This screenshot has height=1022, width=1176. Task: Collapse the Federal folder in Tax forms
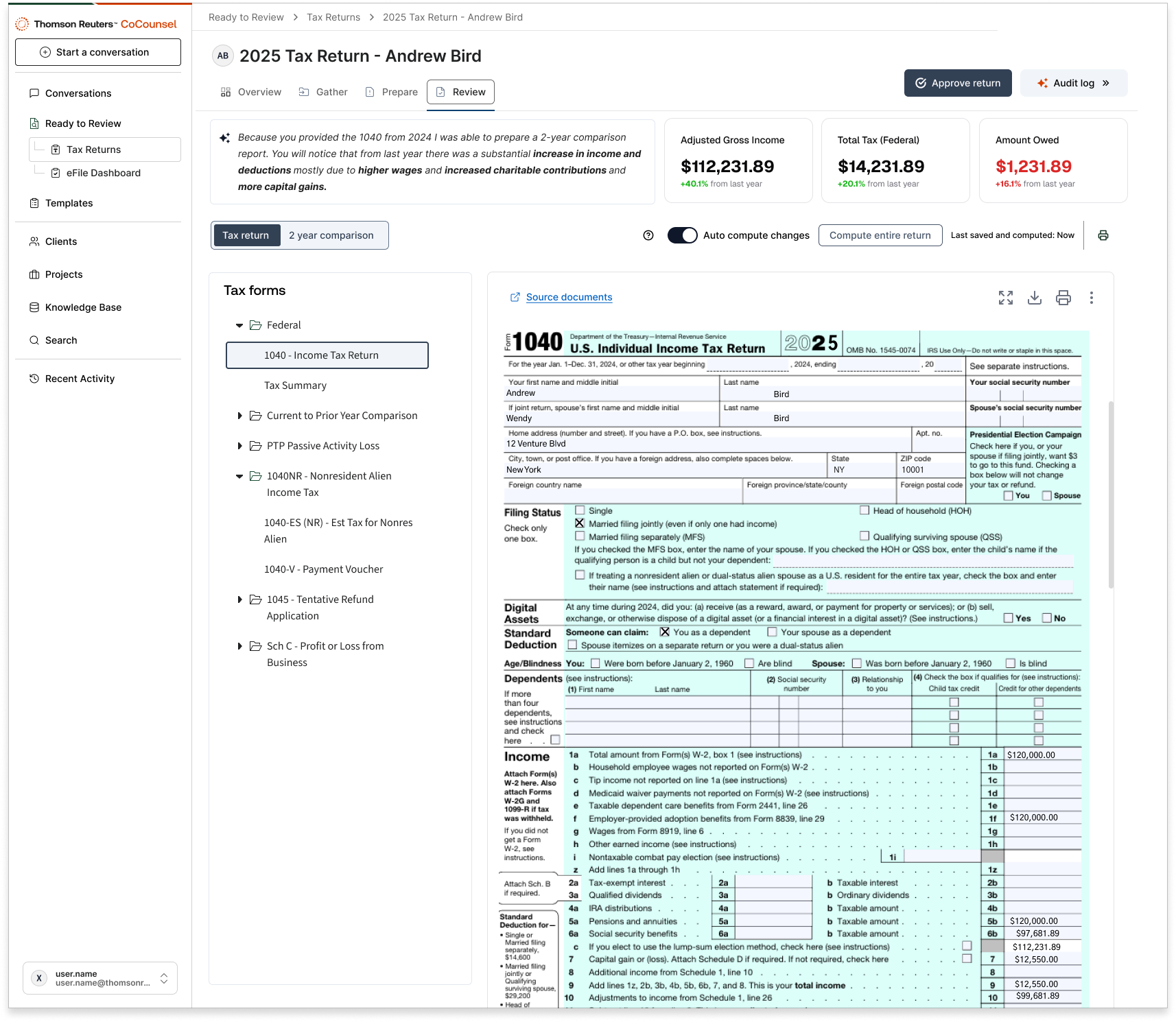pyautogui.click(x=239, y=324)
